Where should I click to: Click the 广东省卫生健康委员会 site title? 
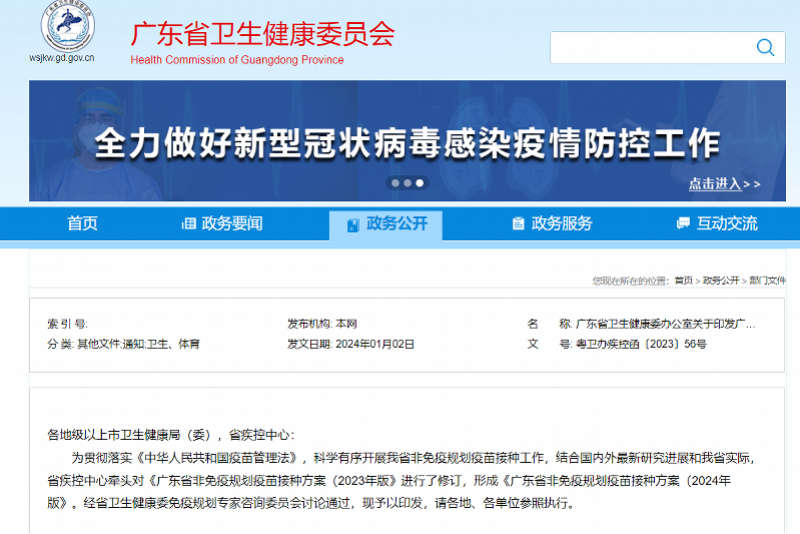point(263,34)
